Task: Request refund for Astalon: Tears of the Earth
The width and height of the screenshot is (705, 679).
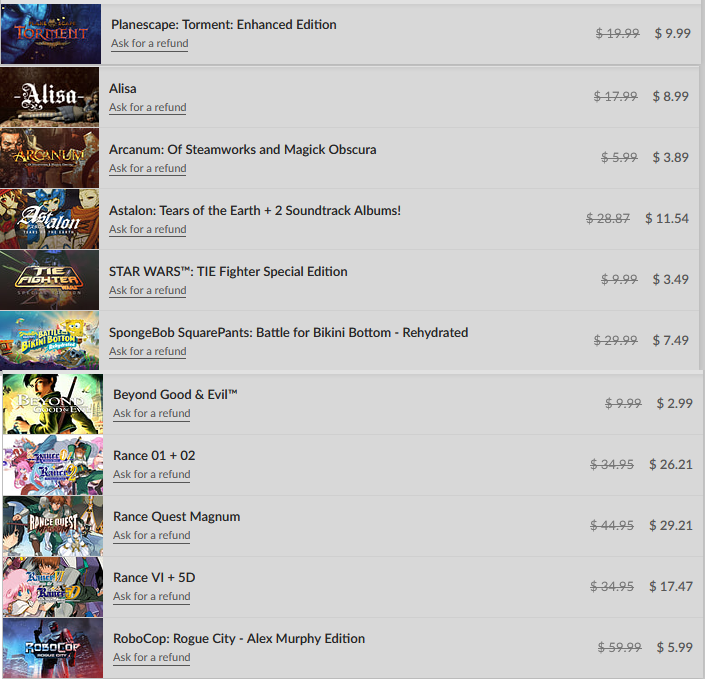Action: 147,230
